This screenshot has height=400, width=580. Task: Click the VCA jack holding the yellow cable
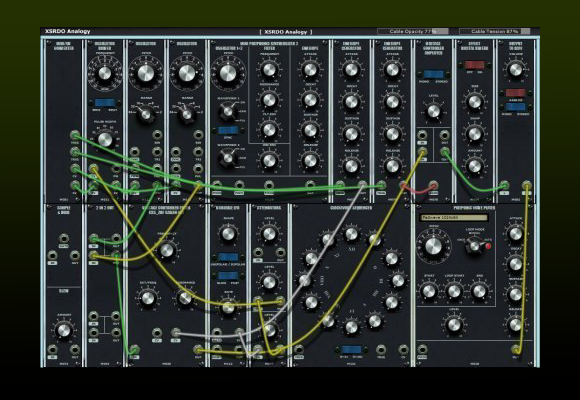[422, 151]
